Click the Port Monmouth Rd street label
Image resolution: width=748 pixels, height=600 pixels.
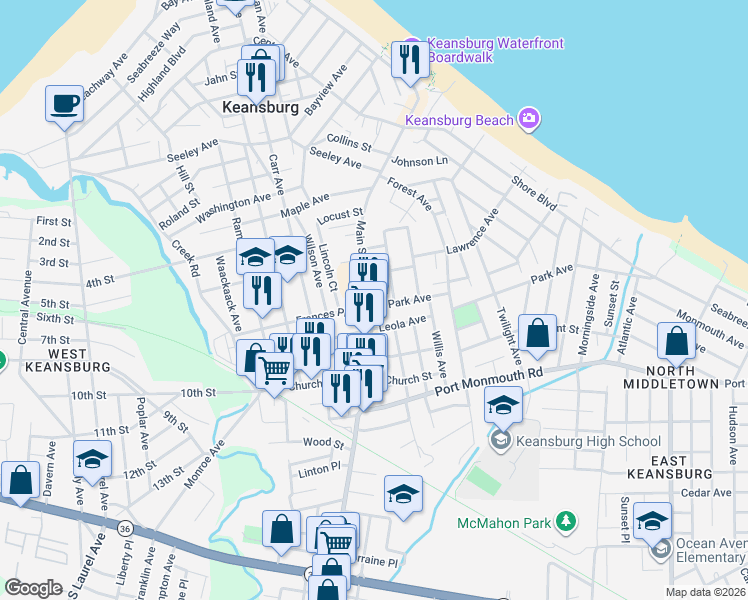tap(488, 381)
